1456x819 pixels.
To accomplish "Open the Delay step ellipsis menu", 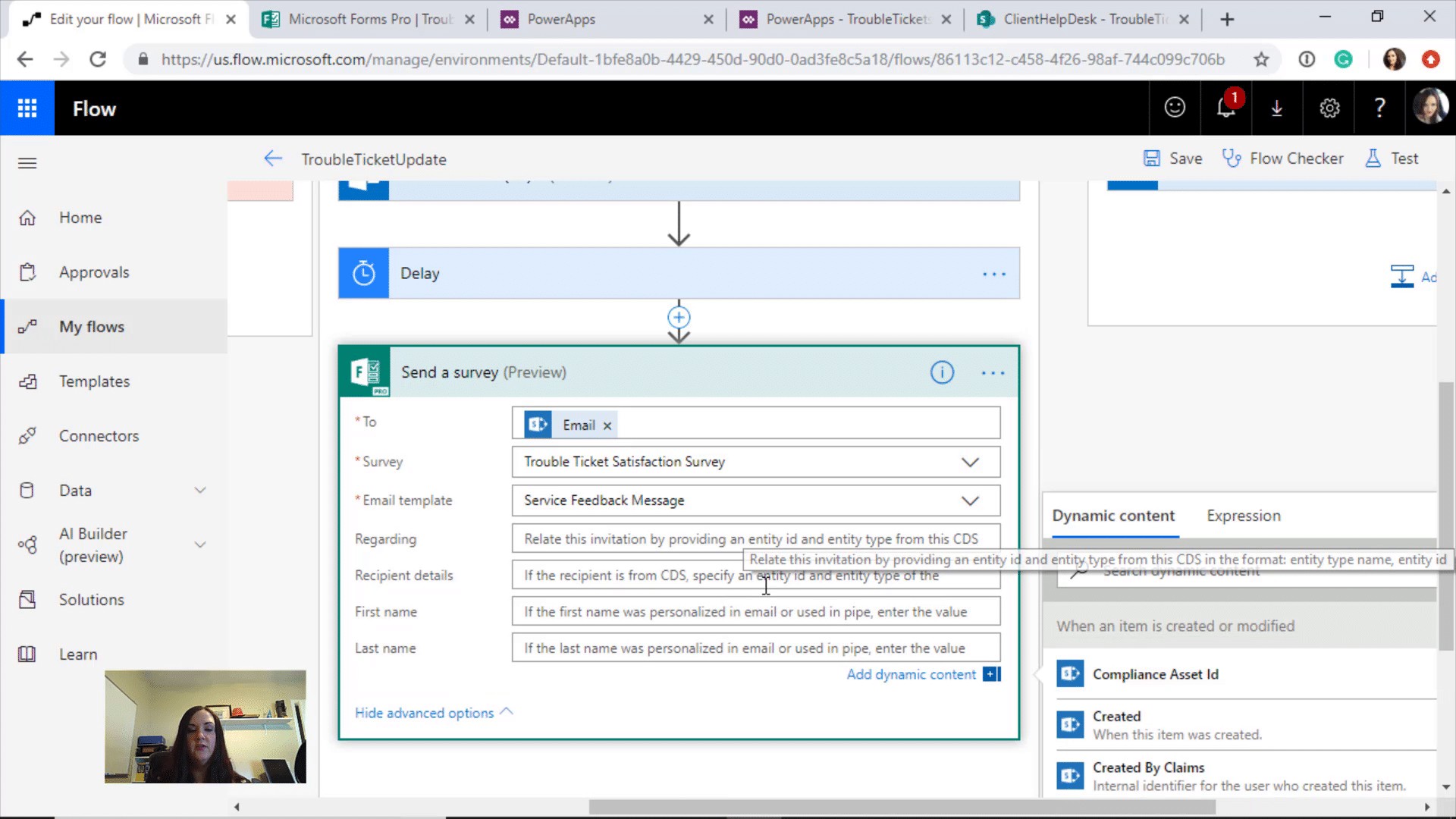I will tap(994, 274).
